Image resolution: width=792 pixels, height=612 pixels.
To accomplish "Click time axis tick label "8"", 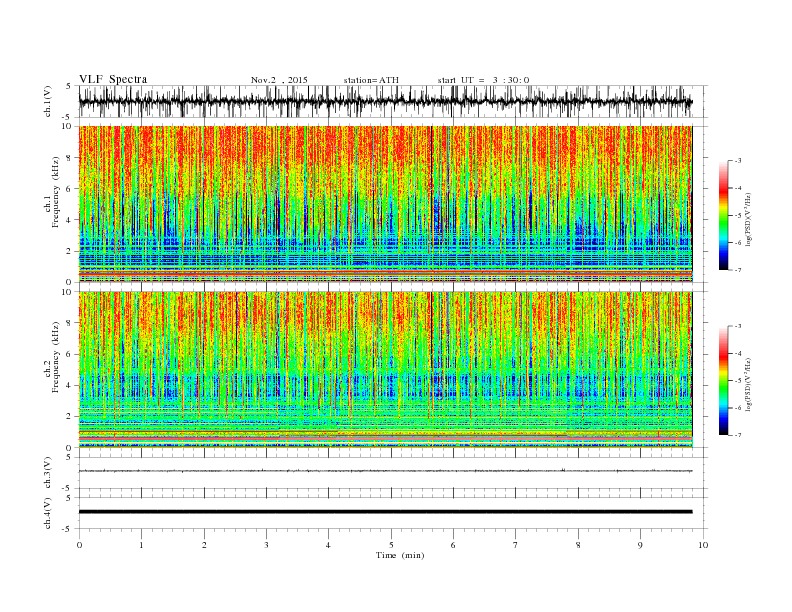I will point(578,545).
